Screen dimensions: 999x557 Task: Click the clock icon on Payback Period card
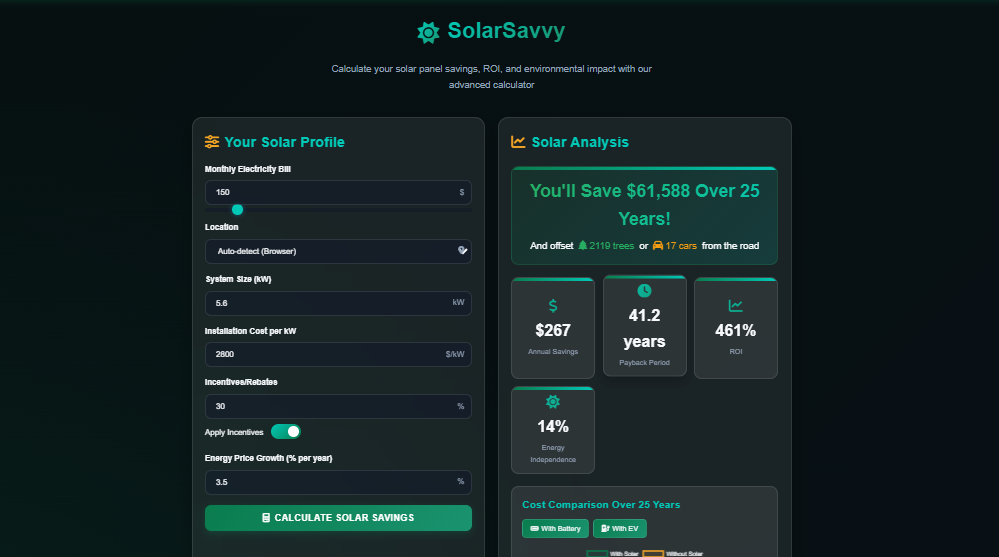pos(644,291)
